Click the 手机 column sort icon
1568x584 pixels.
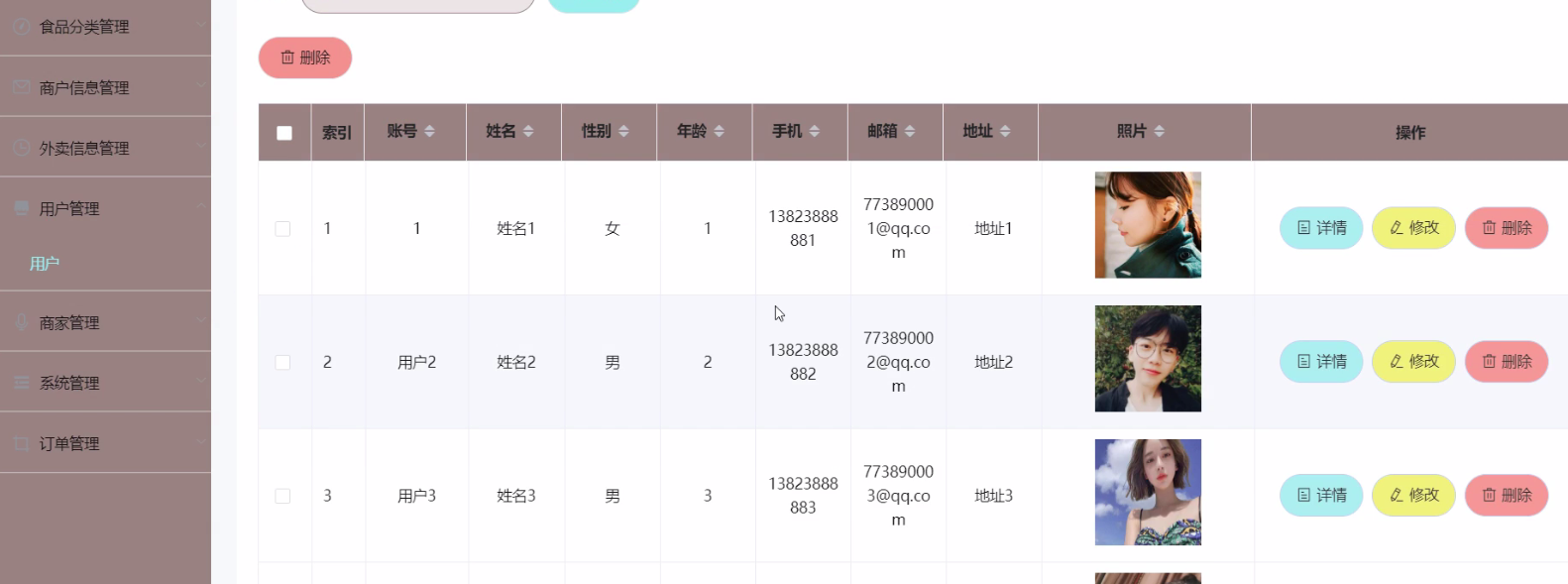(x=814, y=131)
